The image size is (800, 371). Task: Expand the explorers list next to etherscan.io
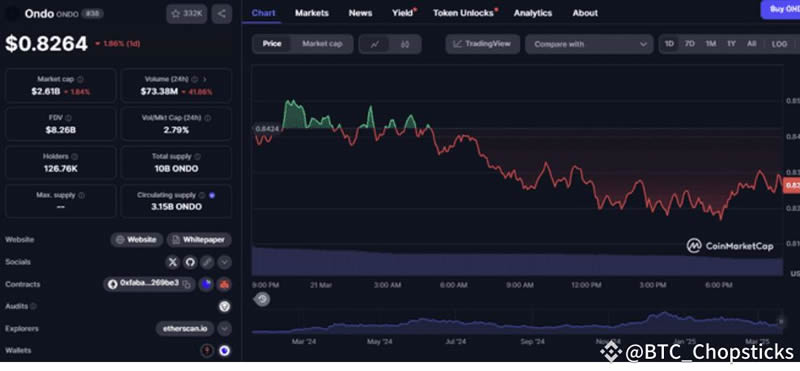(x=224, y=329)
